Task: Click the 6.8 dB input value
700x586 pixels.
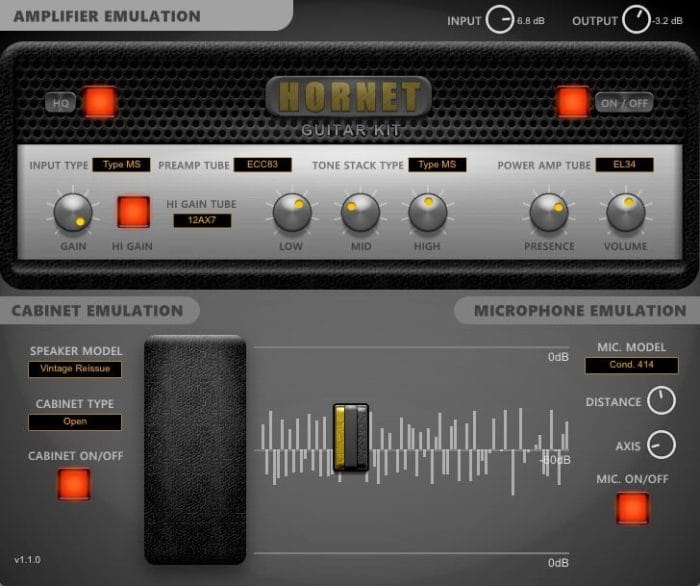Action: pos(531,21)
